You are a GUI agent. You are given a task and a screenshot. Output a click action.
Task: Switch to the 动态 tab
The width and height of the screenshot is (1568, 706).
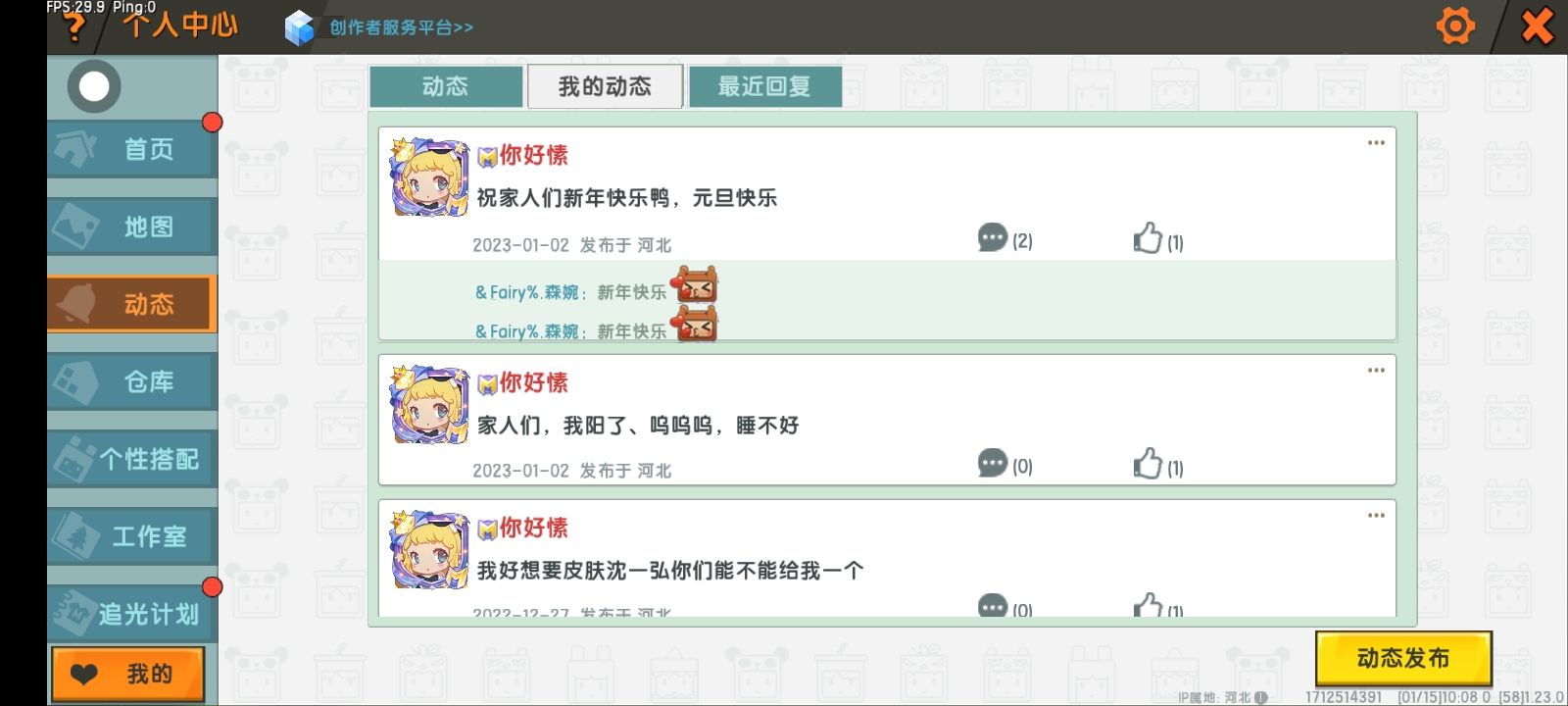tap(446, 86)
